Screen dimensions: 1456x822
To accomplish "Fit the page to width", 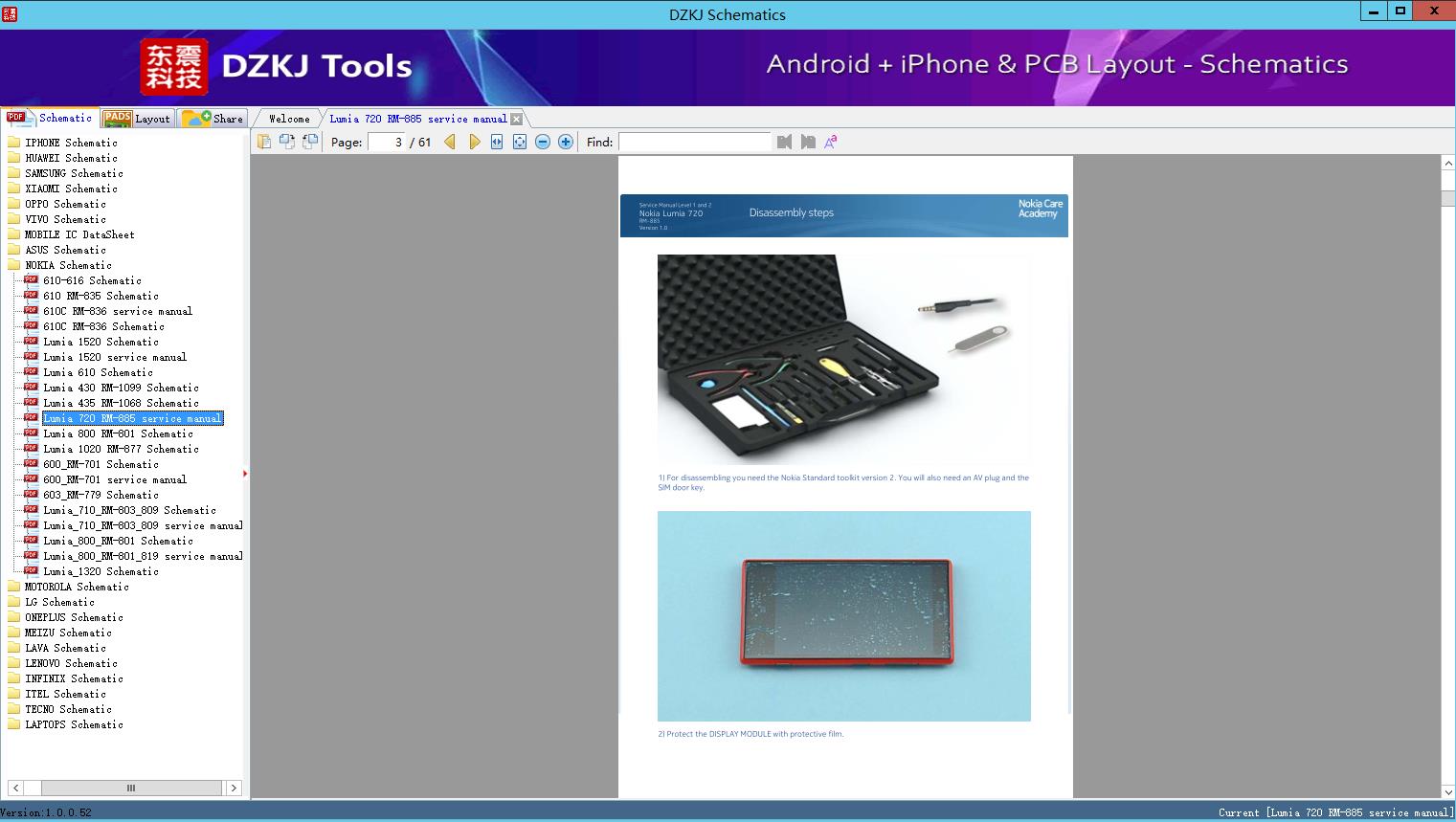I will pyautogui.click(x=497, y=142).
